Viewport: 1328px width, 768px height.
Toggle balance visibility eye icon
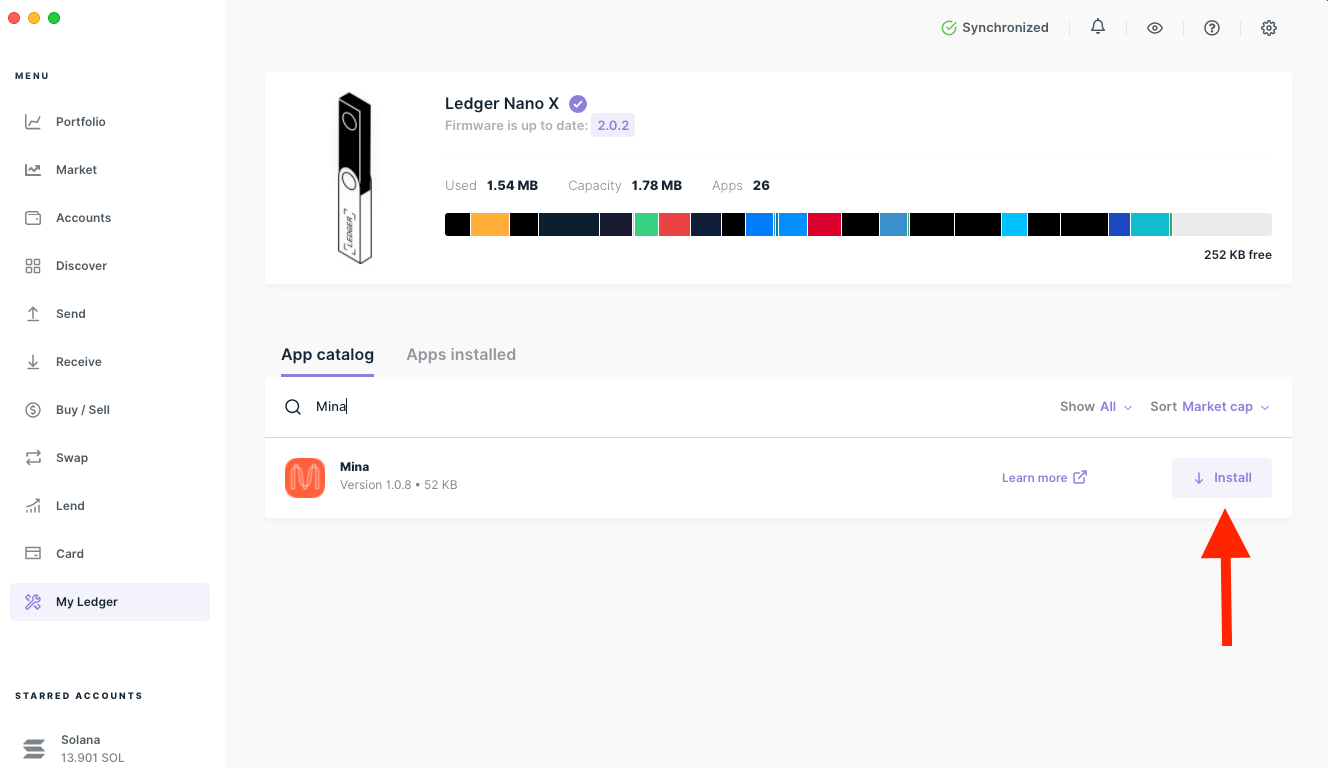[1155, 28]
